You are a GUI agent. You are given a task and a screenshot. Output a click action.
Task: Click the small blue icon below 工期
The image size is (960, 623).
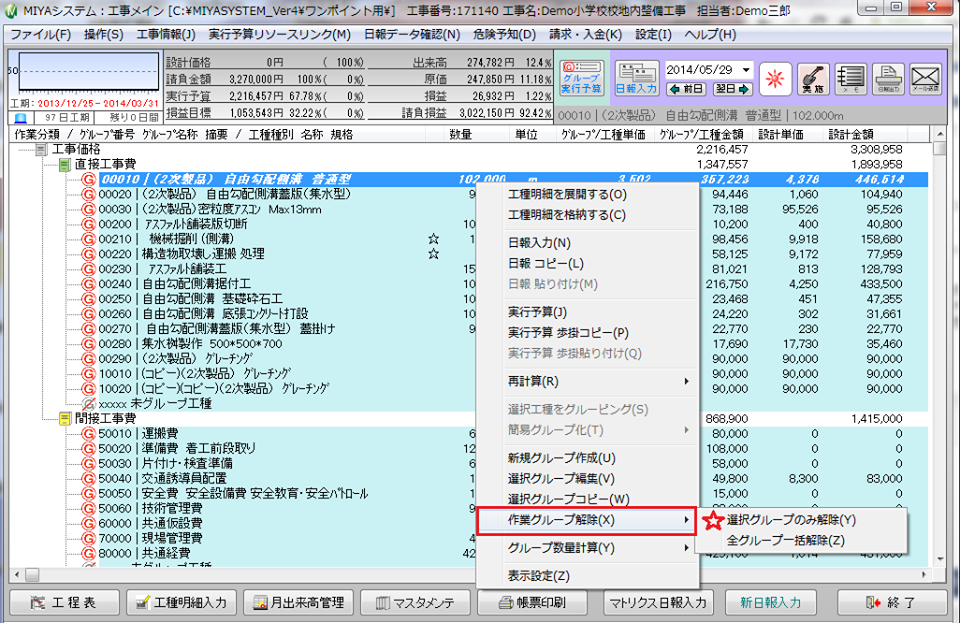tap(20, 118)
